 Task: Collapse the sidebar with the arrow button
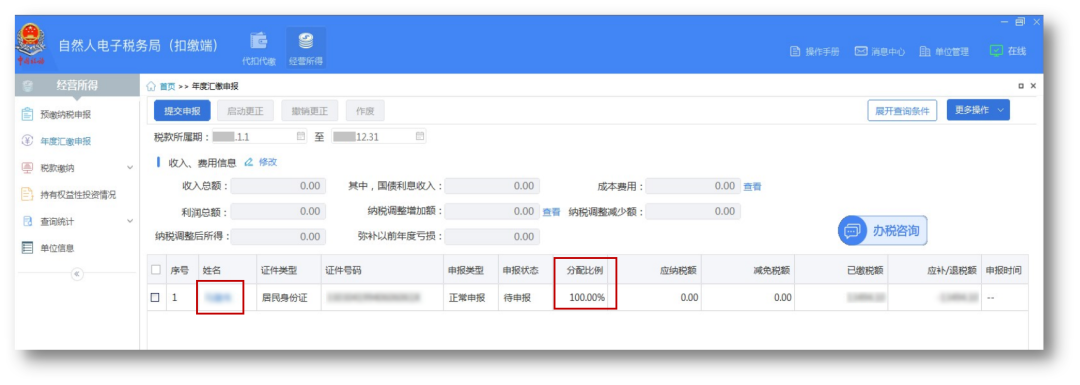click(77, 273)
